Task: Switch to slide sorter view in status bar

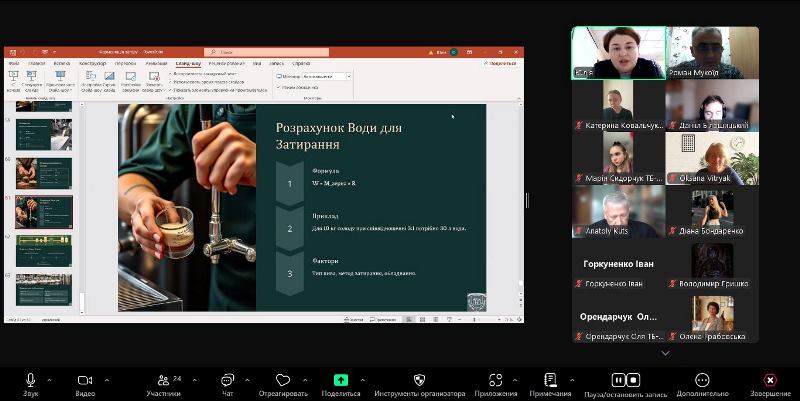Action: [422, 319]
